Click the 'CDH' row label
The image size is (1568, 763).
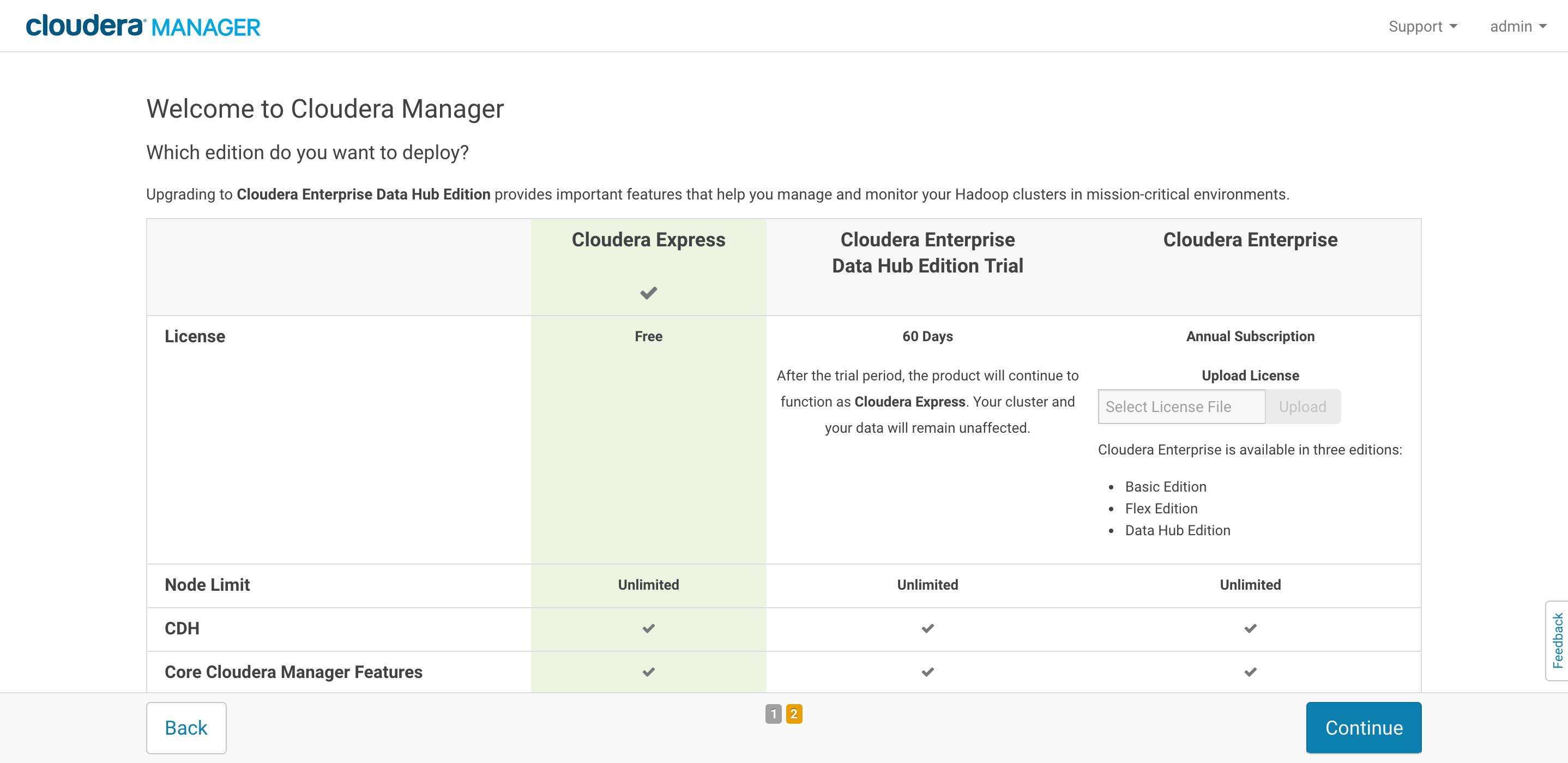tap(182, 628)
